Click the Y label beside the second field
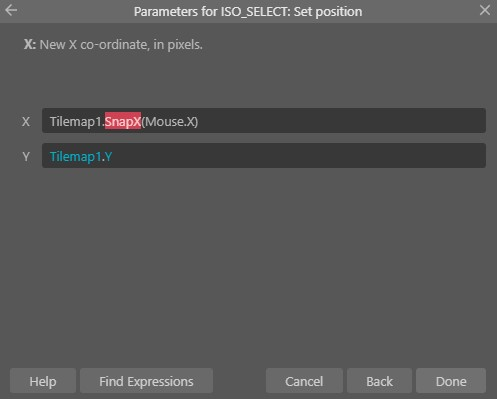The image size is (497, 399). tap(26, 156)
